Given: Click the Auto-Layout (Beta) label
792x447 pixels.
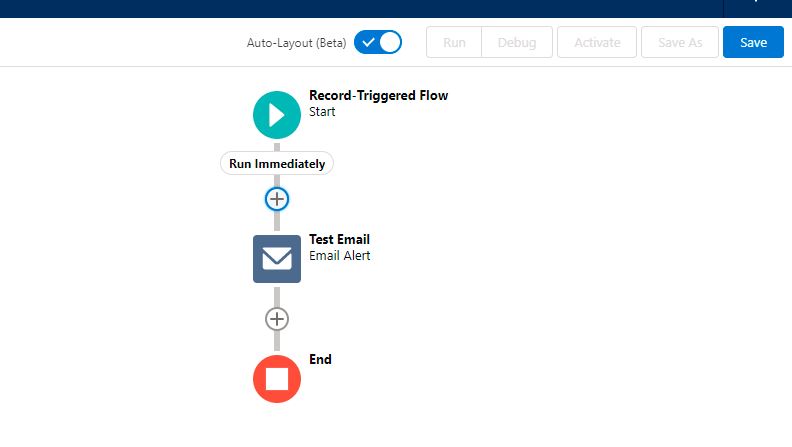Looking at the screenshot, I should pos(296,43).
